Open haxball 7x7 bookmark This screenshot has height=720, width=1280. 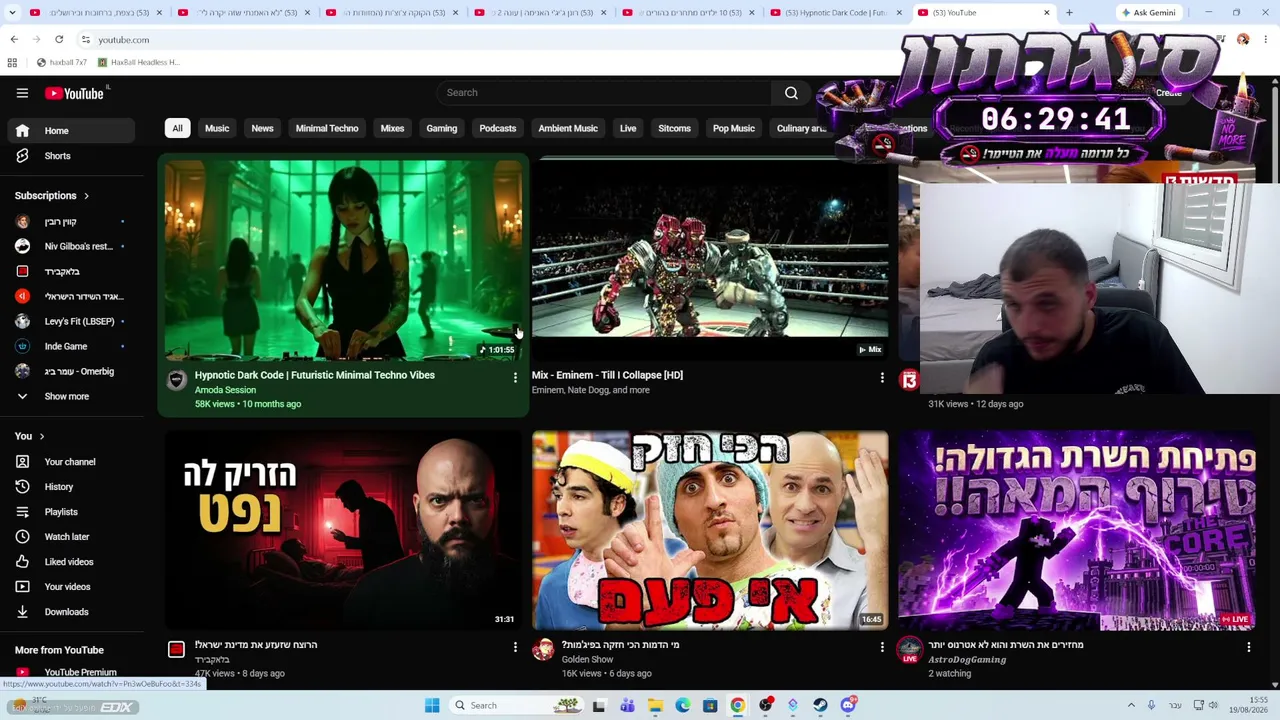pyautogui.click(x=60, y=62)
